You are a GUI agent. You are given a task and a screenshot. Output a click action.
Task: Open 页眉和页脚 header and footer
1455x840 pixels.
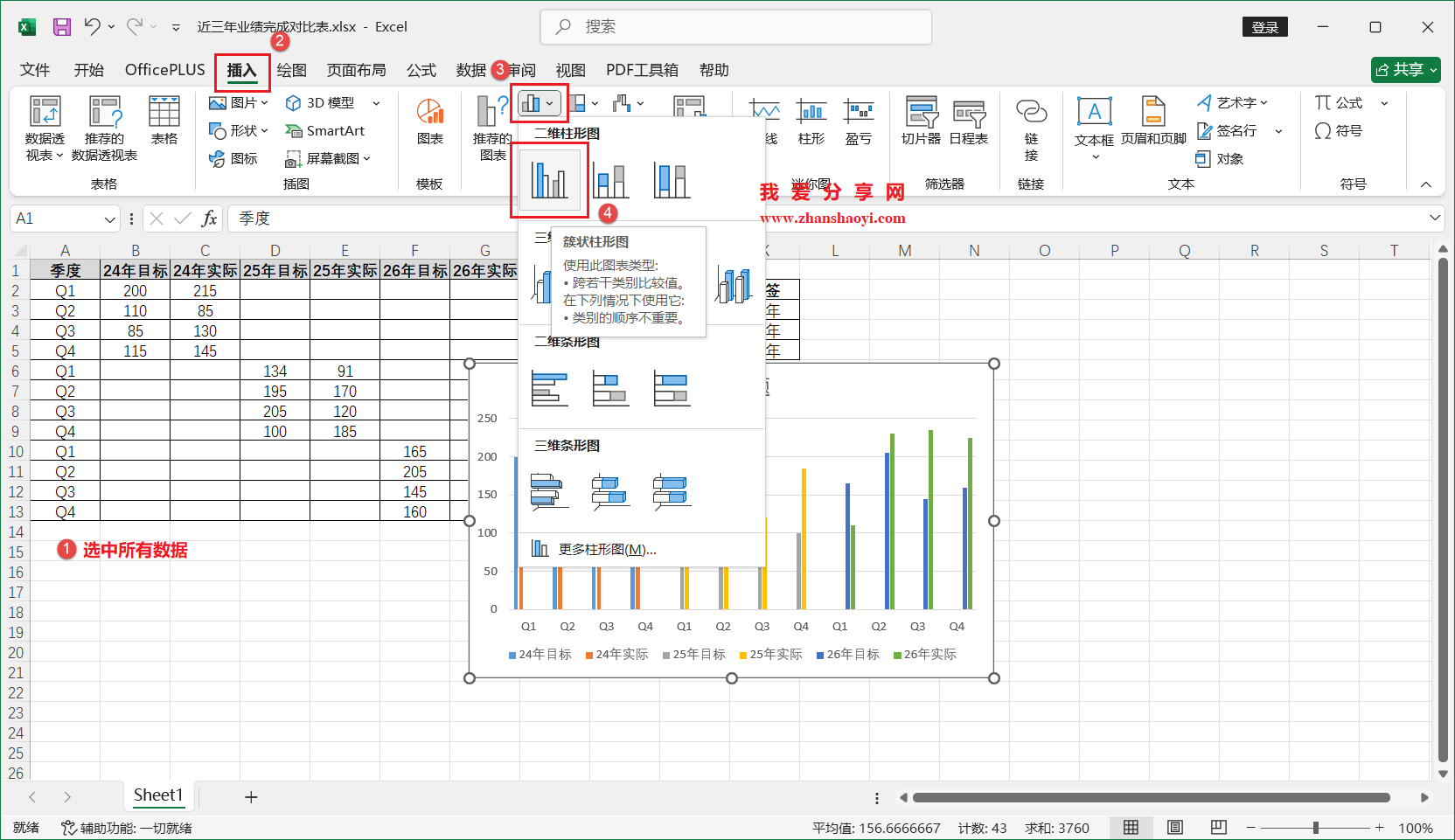coord(1153,121)
